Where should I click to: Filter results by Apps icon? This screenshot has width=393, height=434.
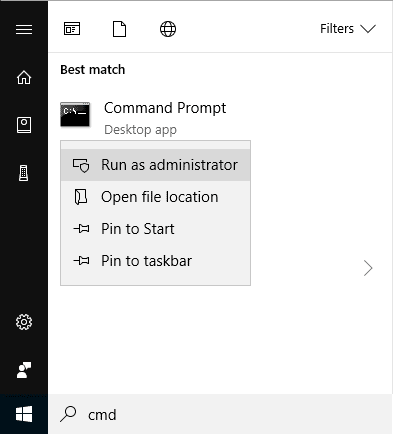pyautogui.click(x=72, y=29)
